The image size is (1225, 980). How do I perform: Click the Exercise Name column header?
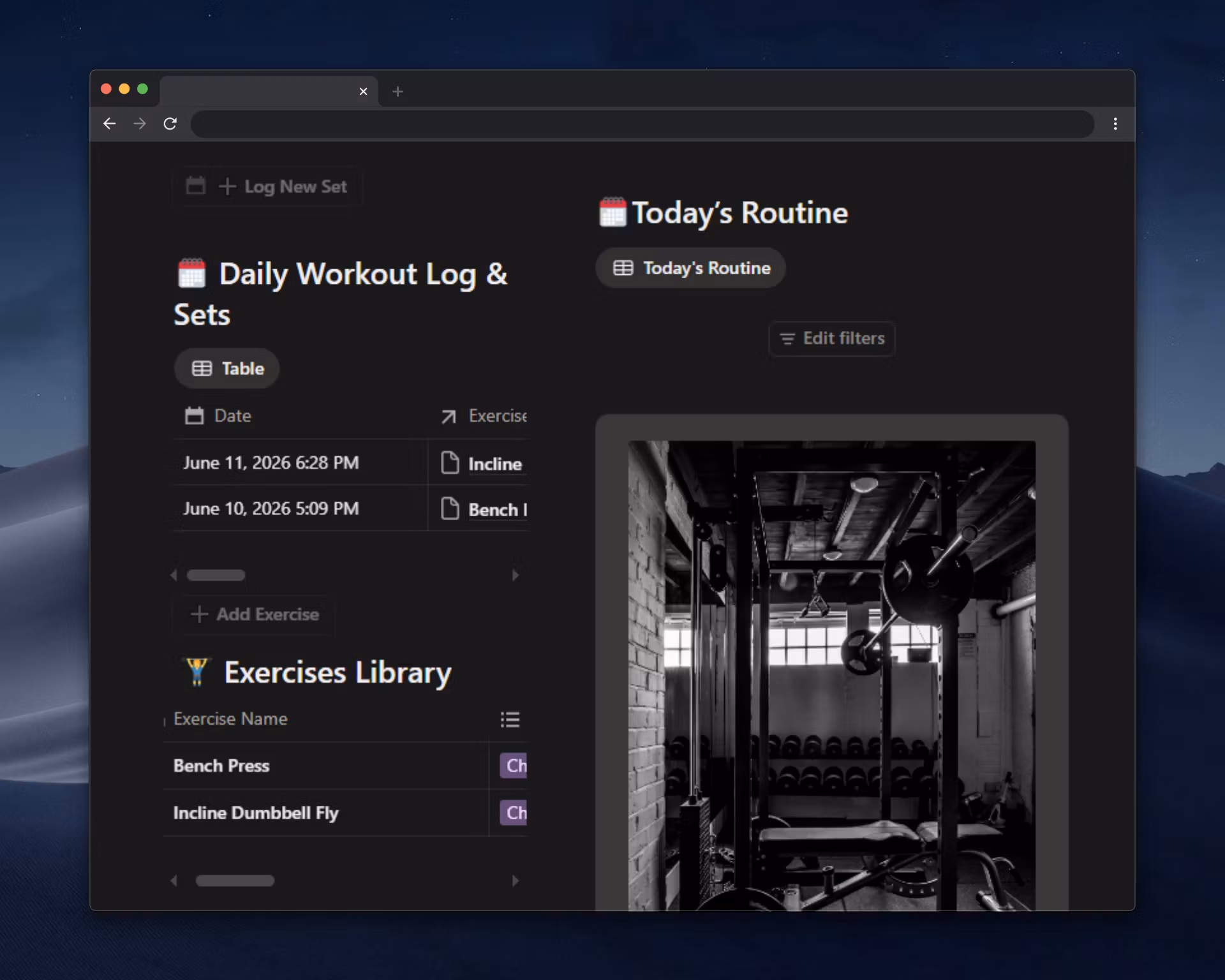click(230, 719)
